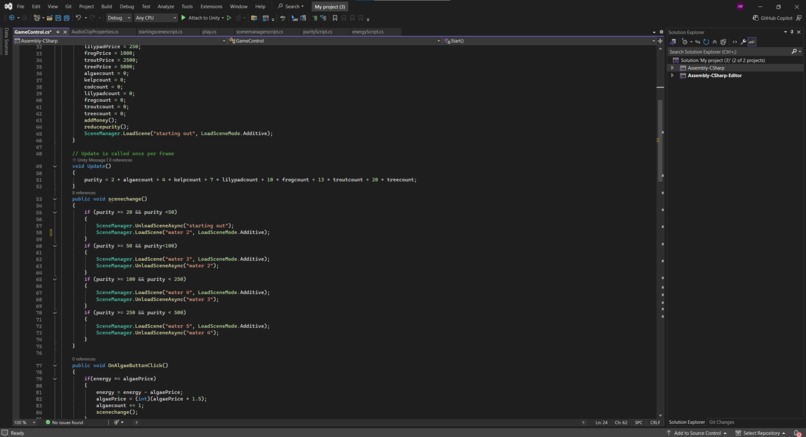Open the Attach to Unity dropdown arrow
The height and width of the screenshot is (437, 806).
point(223,18)
